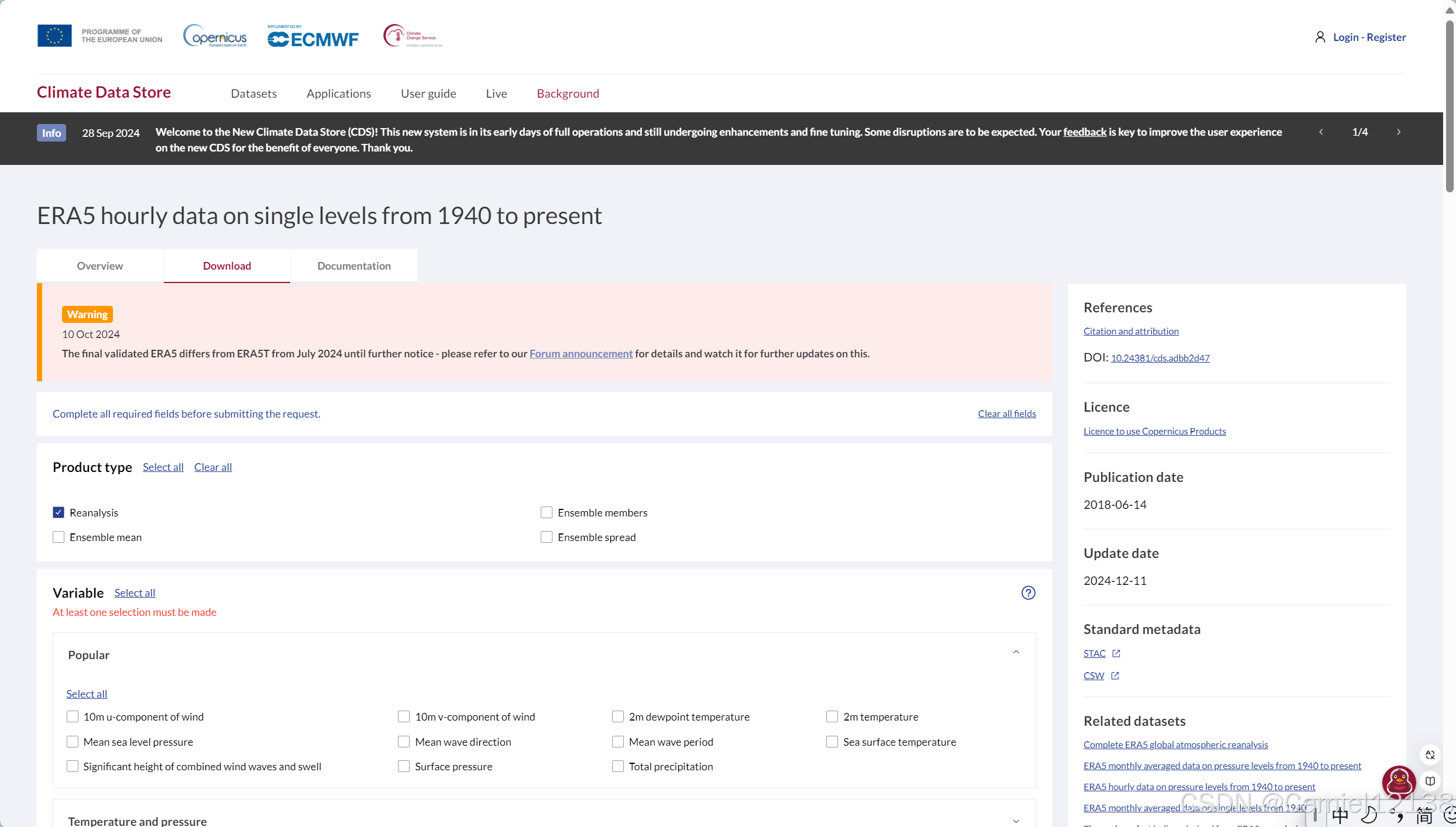Enable the 2m temperature variable
The height and width of the screenshot is (827, 1456).
[x=832, y=716]
